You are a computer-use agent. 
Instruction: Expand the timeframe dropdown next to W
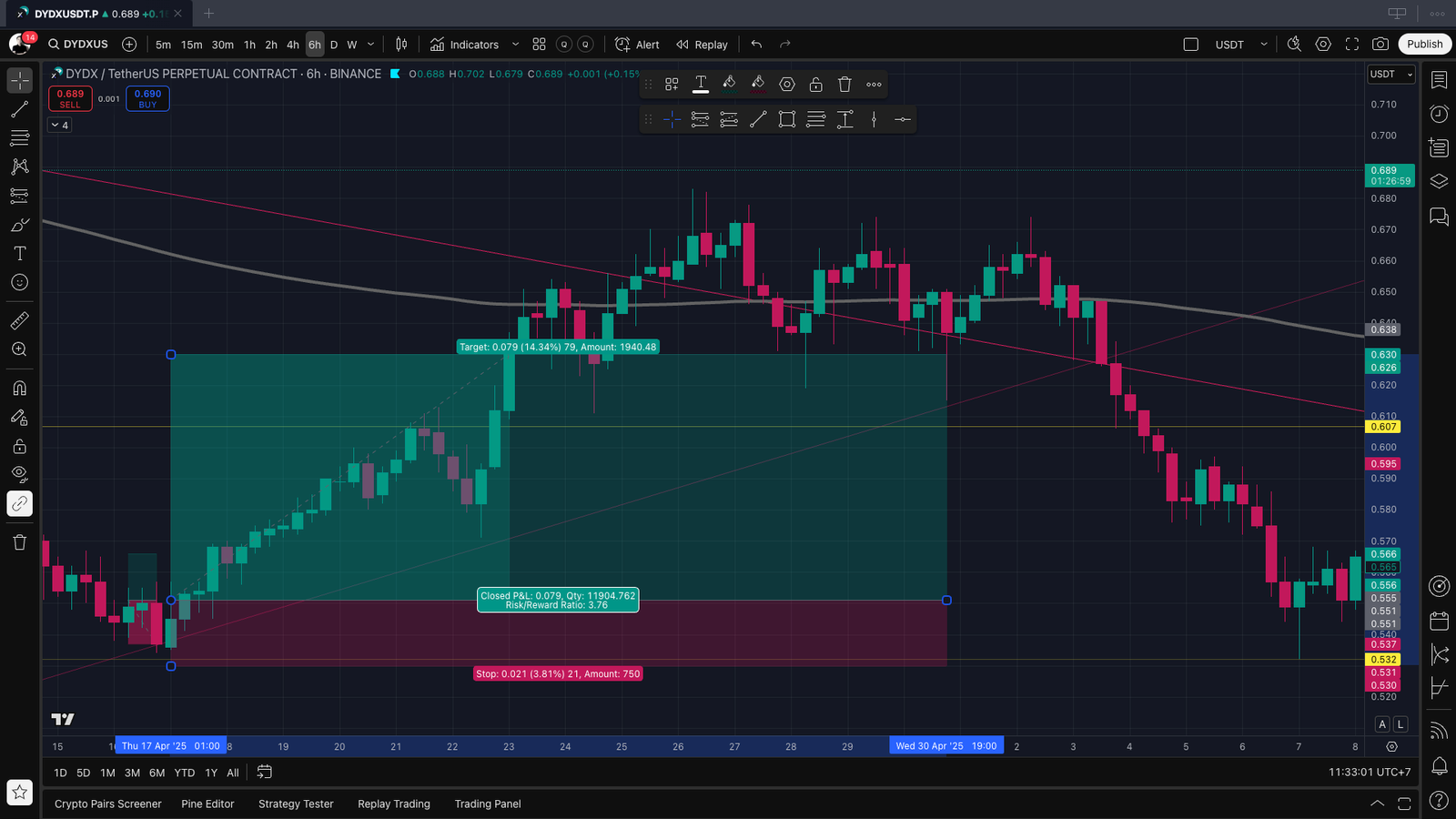370,44
